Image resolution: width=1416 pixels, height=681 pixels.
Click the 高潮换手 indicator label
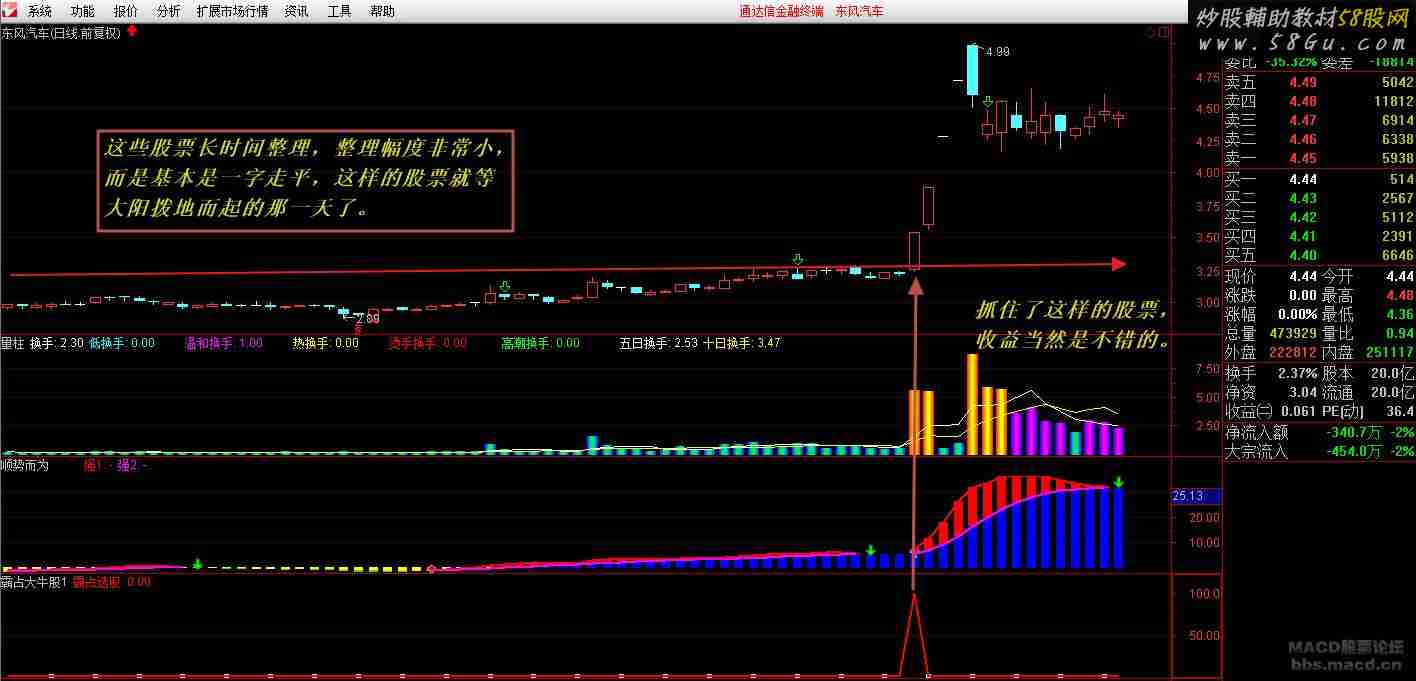[x=526, y=343]
